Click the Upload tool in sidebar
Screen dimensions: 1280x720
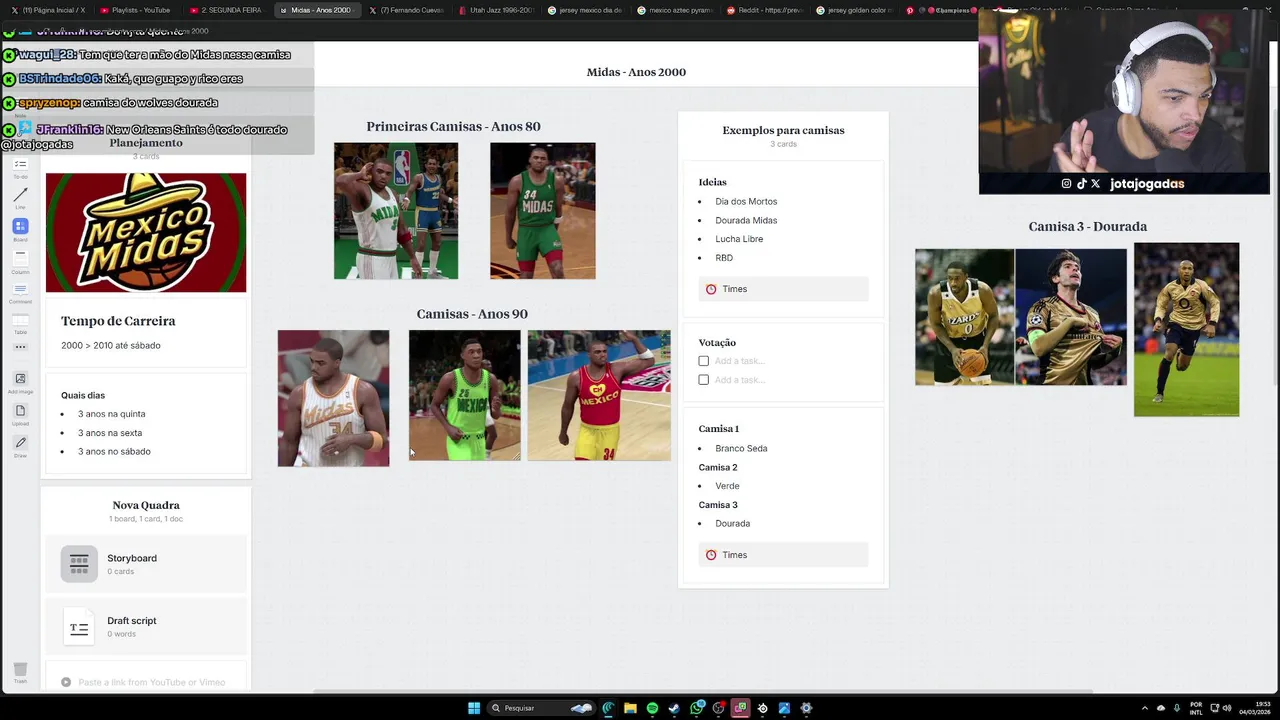(x=20, y=413)
